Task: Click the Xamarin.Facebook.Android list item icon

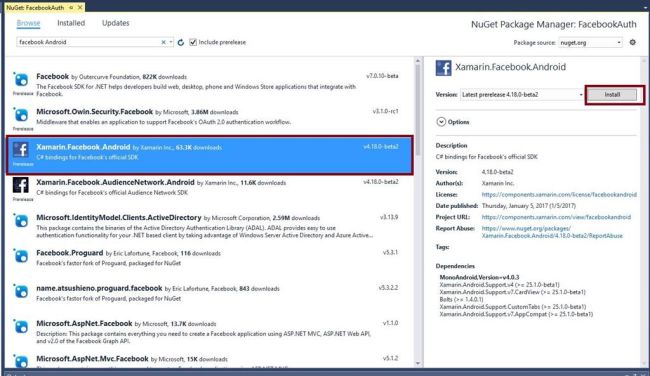Action: click(x=21, y=150)
